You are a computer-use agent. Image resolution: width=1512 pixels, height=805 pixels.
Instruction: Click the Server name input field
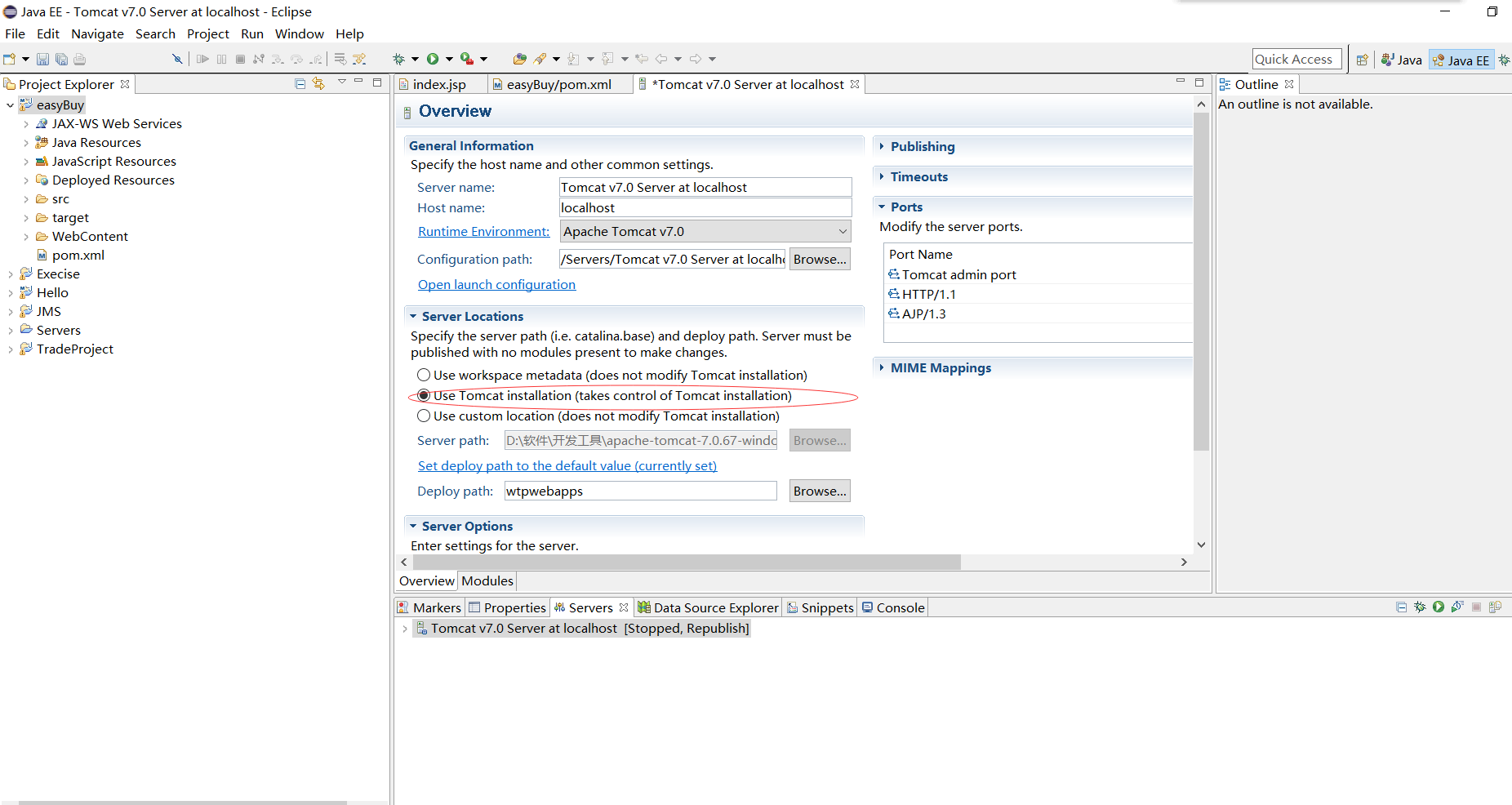tap(705, 187)
